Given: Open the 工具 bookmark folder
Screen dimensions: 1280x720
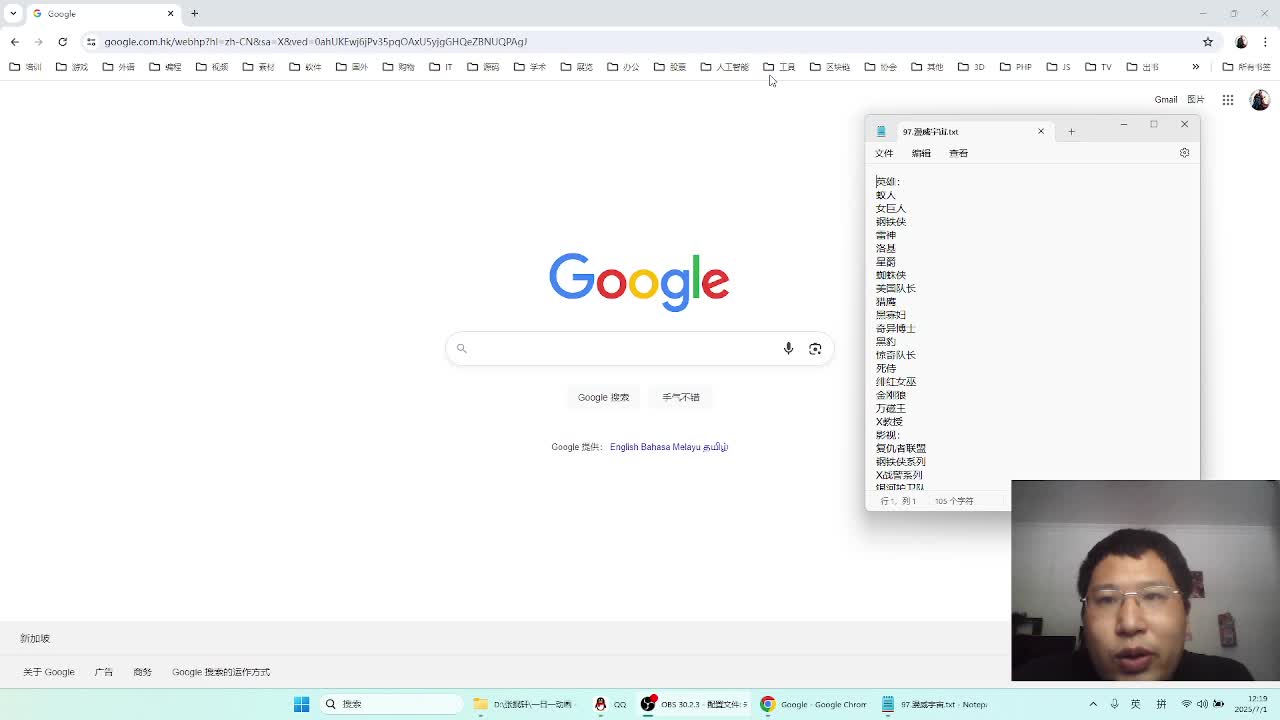Looking at the screenshot, I should point(779,67).
